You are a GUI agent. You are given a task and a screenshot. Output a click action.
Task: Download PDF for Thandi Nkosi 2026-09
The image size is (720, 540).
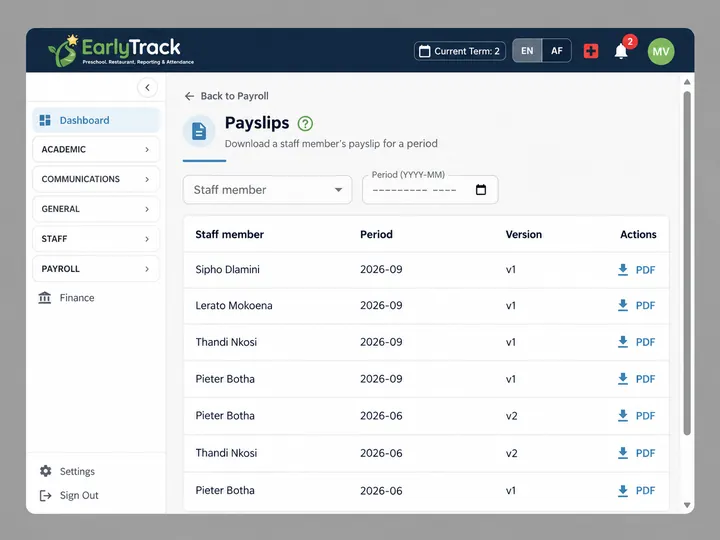click(x=645, y=343)
